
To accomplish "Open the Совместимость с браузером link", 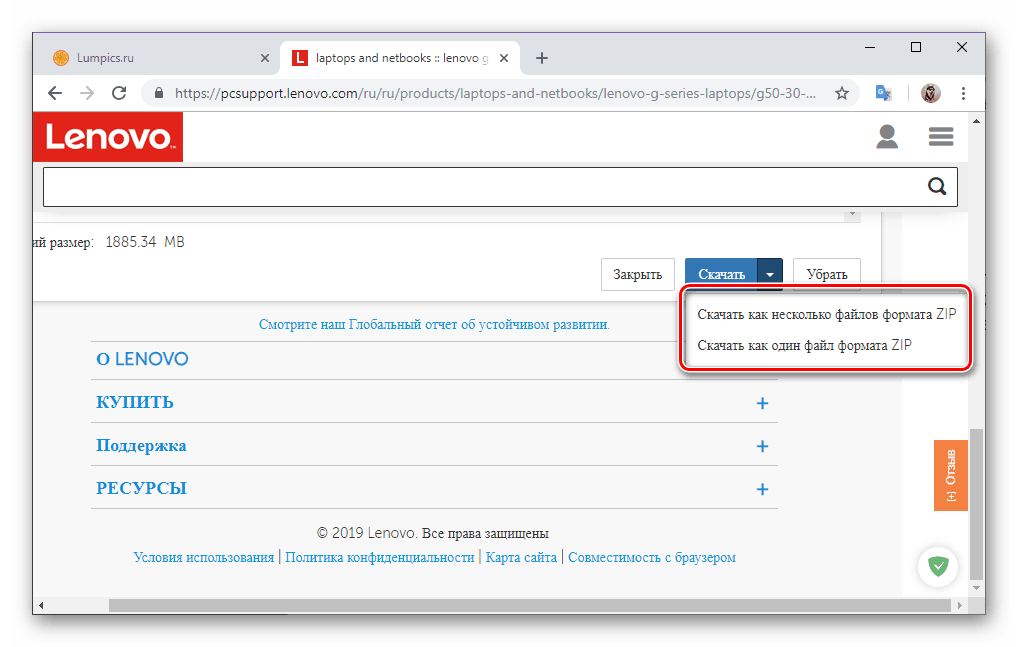I will 652,557.
